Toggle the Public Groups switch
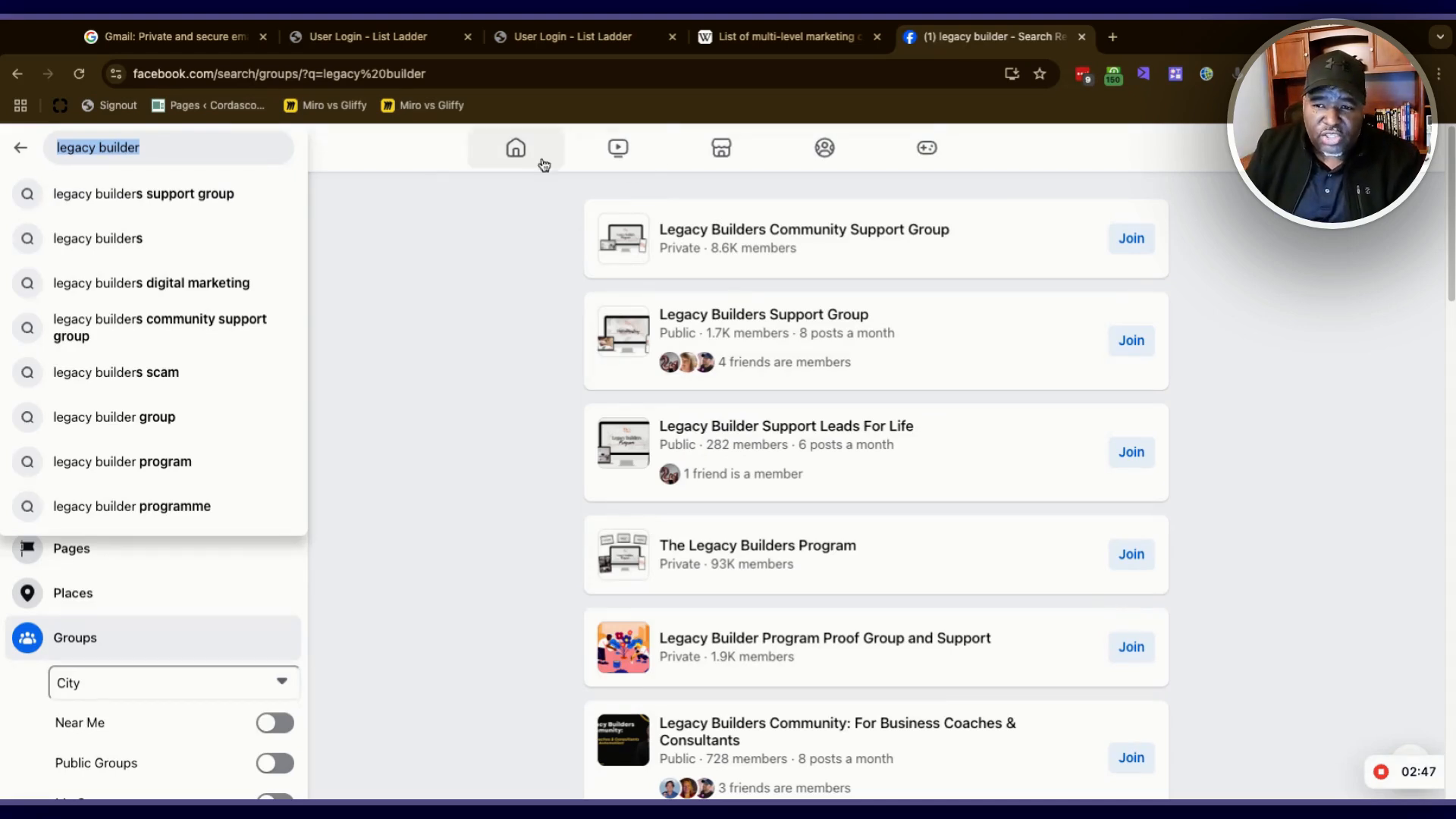Viewport: 1456px width, 819px height. [275, 763]
